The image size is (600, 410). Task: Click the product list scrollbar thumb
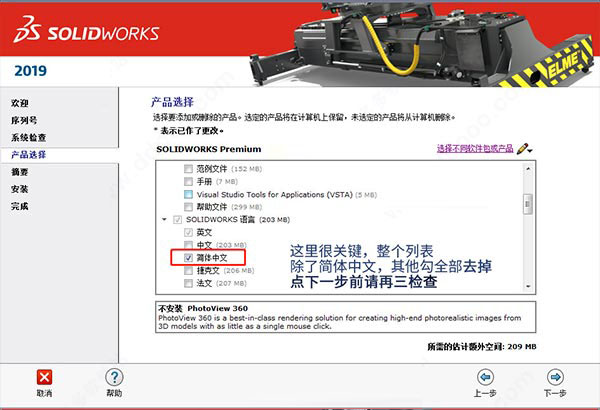point(528,204)
